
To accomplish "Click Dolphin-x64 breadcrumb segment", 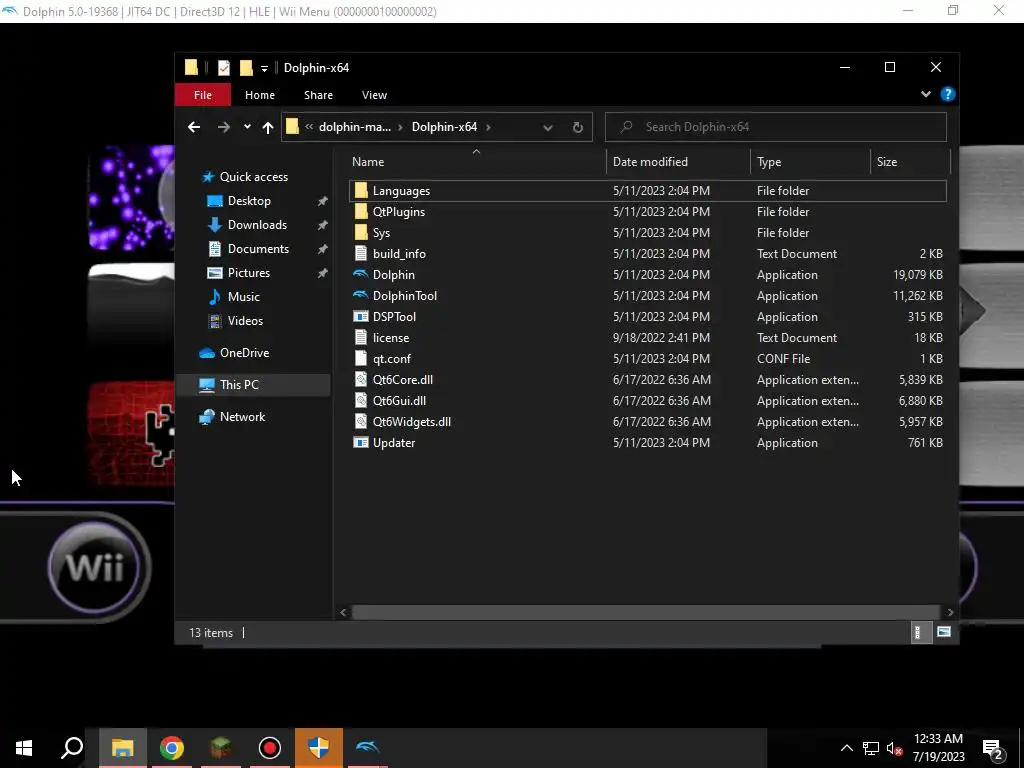I will (x=444, y=127).
